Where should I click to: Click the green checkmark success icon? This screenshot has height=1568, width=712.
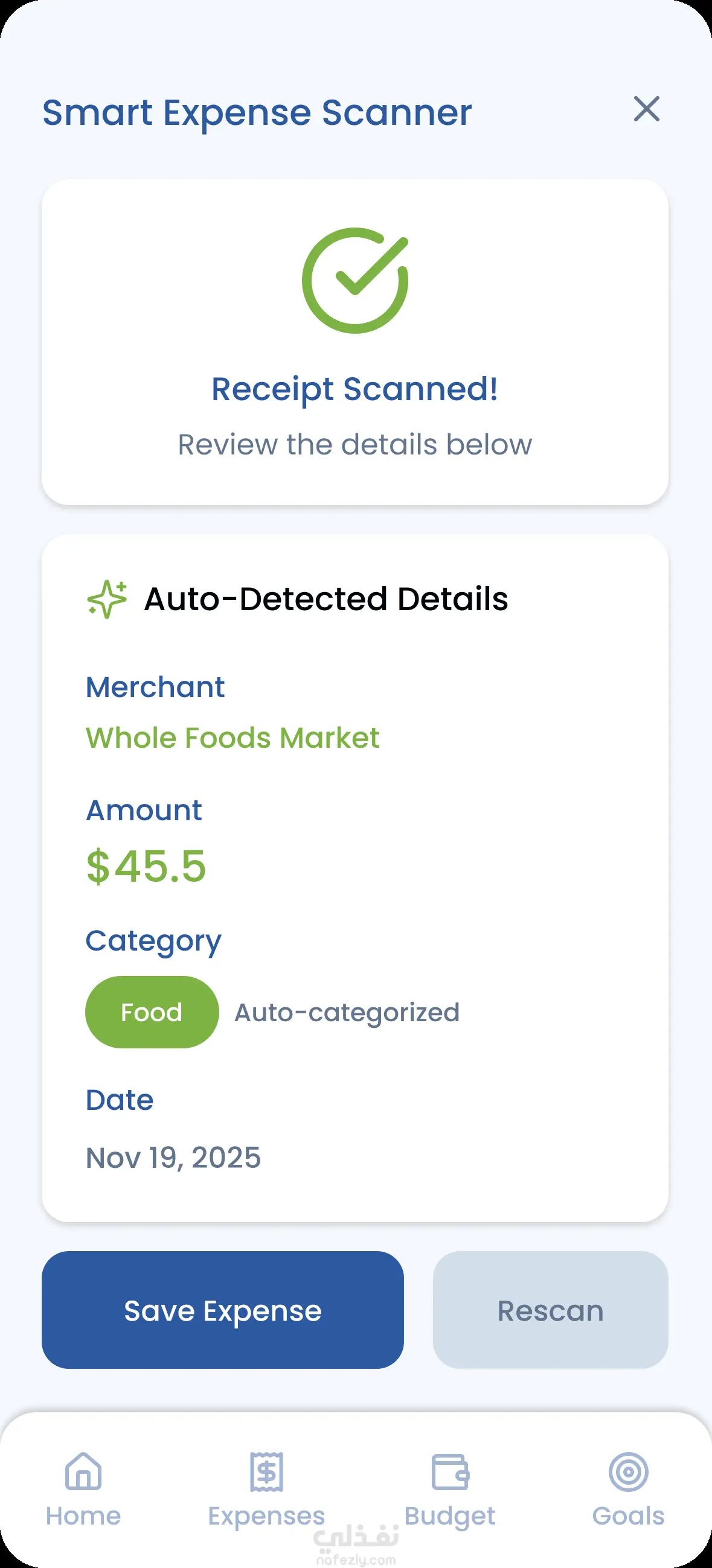coord(355,281)
